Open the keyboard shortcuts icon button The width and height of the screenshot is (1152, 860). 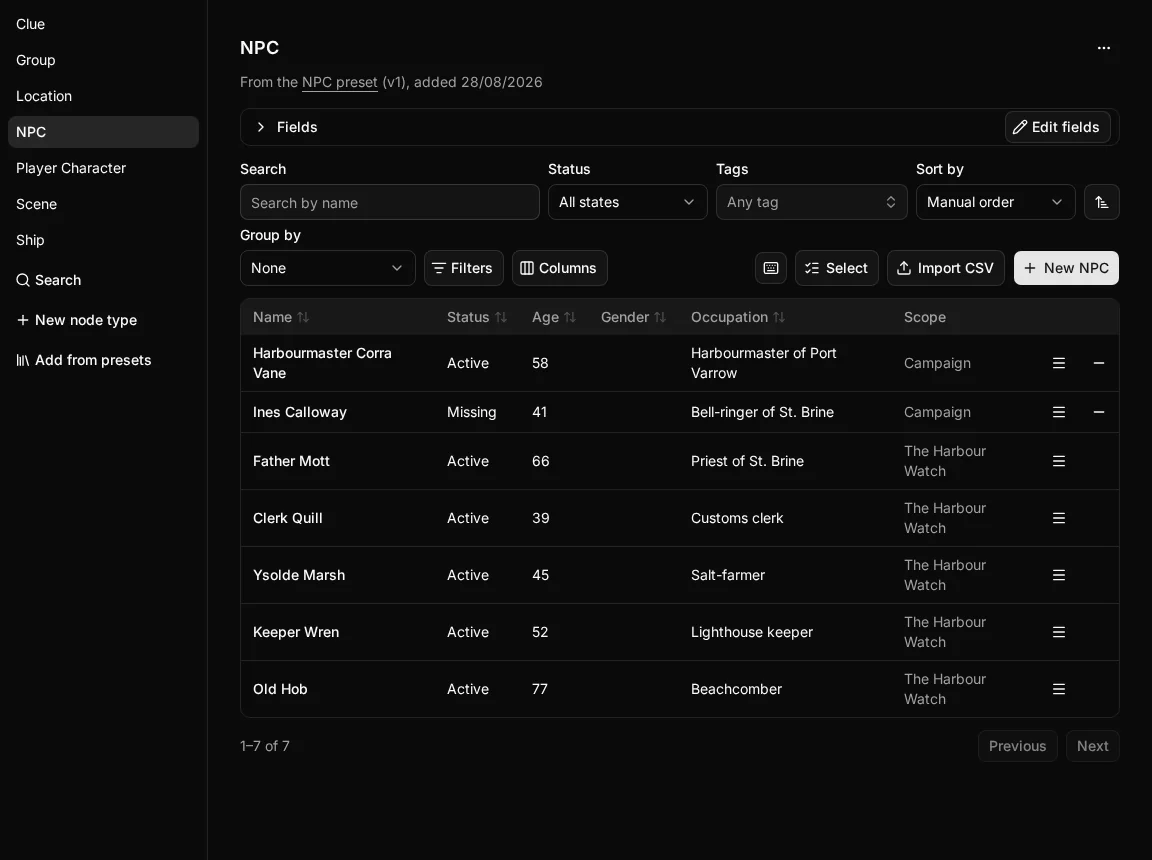(x=771, y=268)
